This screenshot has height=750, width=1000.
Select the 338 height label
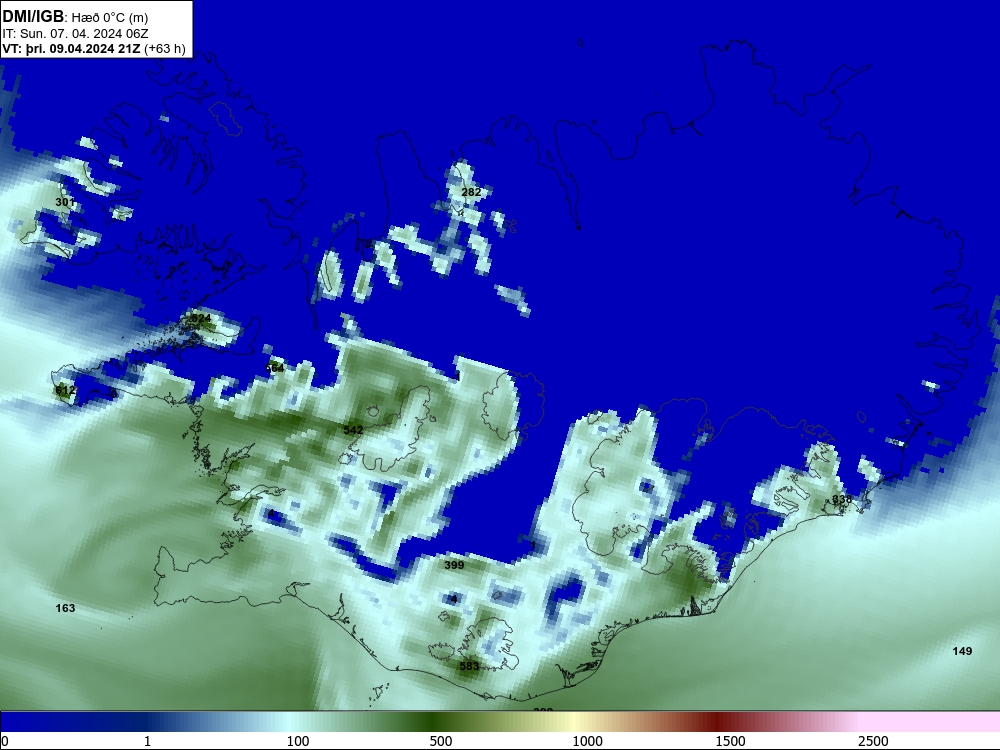842,499
